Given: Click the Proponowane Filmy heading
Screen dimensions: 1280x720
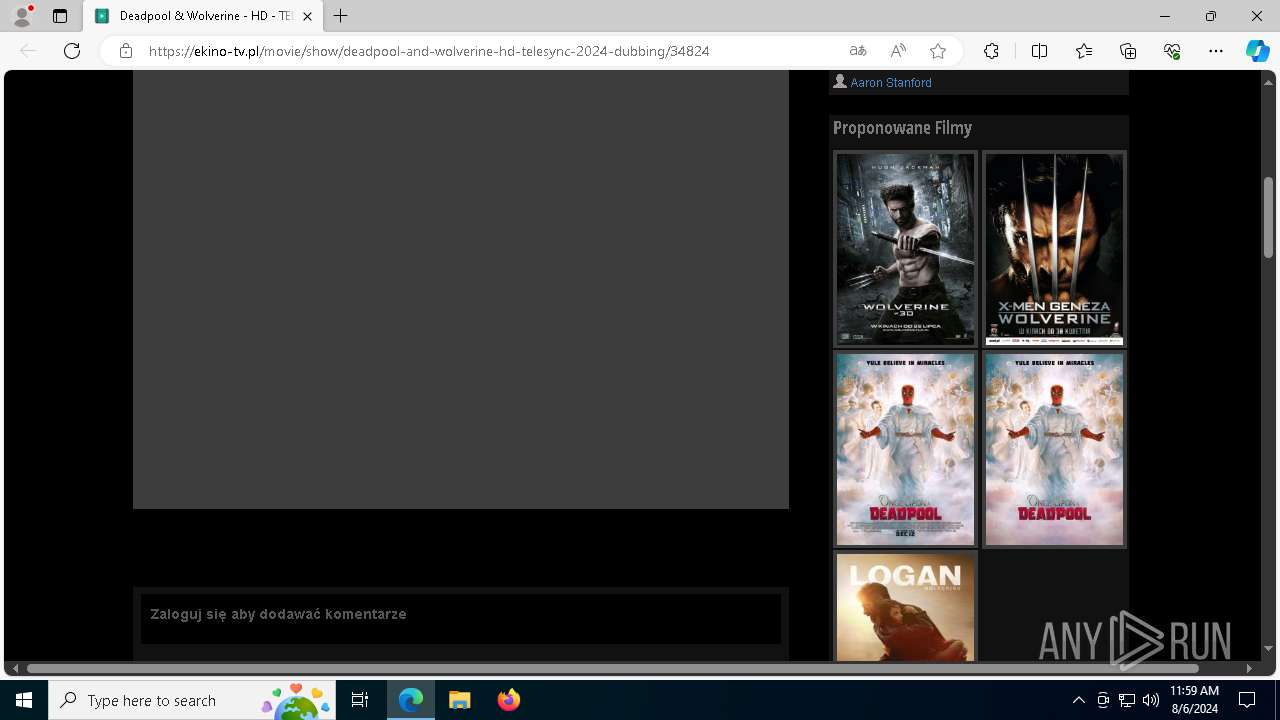Looking at the screenshot, I should coord(902,128).
